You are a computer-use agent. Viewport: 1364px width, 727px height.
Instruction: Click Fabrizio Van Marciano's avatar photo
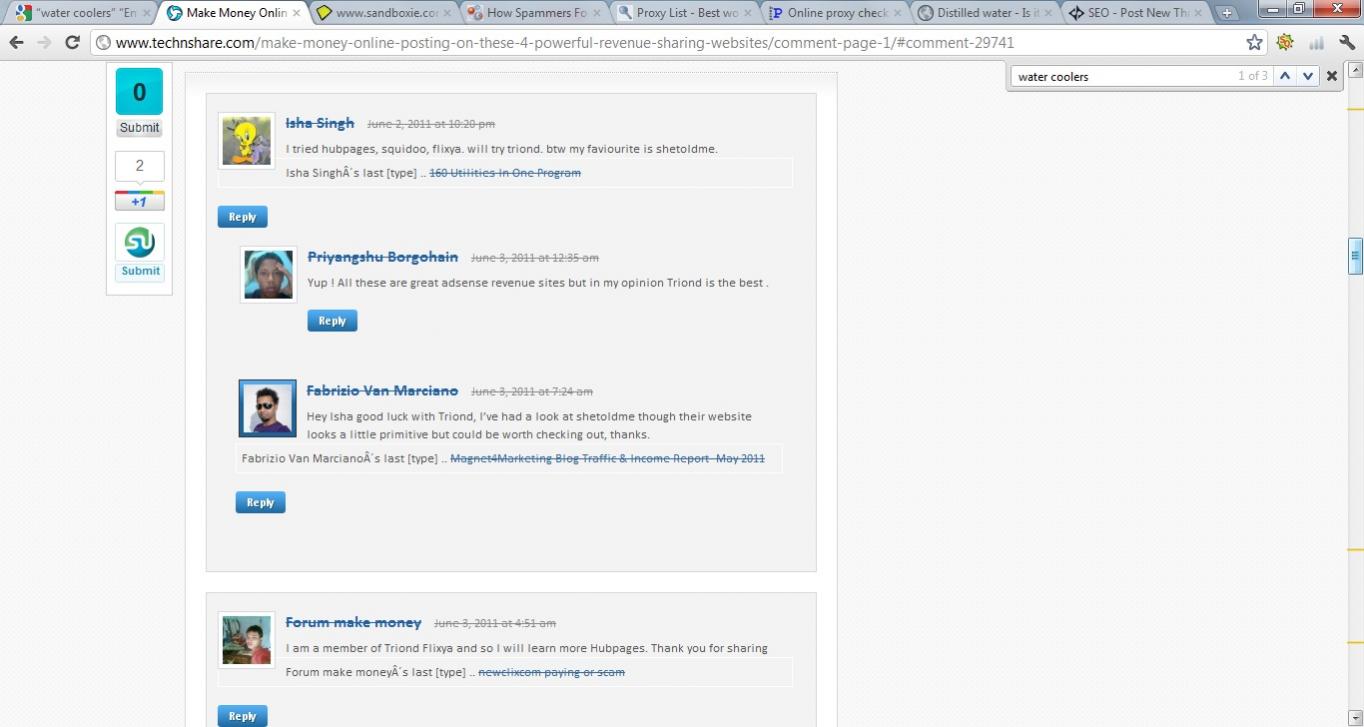[267, 408]
